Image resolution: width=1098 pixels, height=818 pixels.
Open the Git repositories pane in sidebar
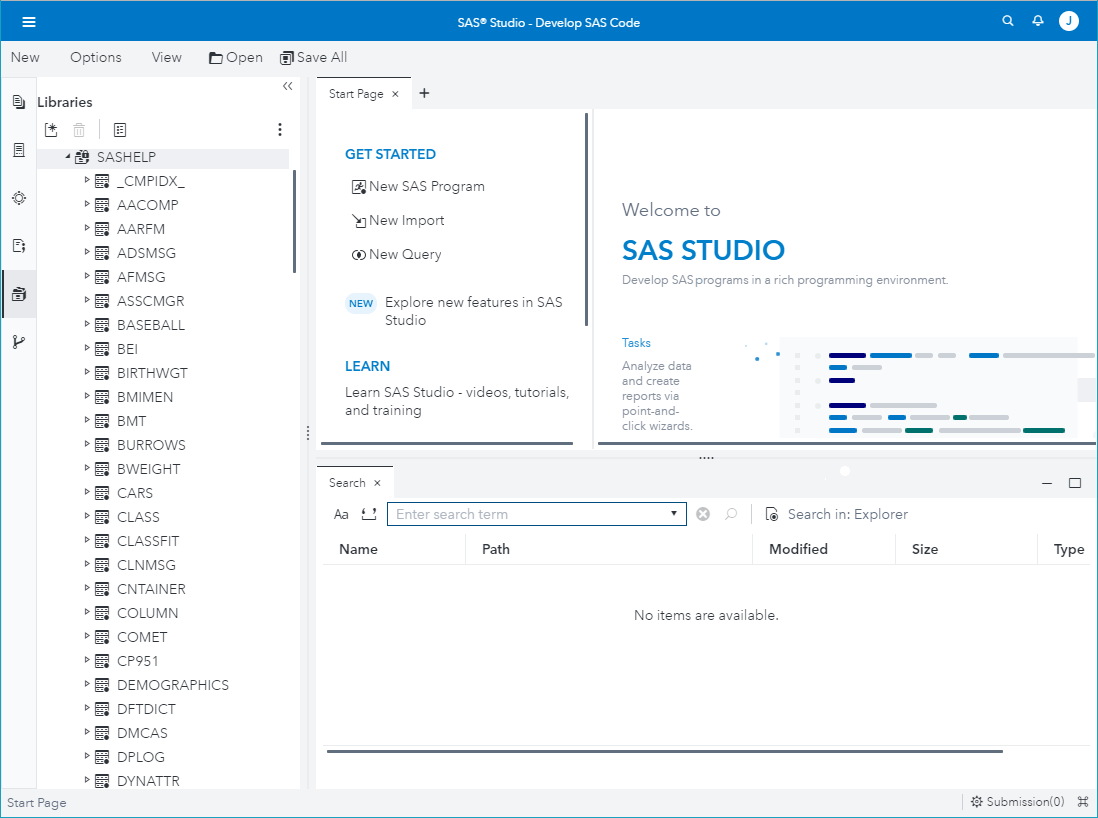tap(18, 342)
